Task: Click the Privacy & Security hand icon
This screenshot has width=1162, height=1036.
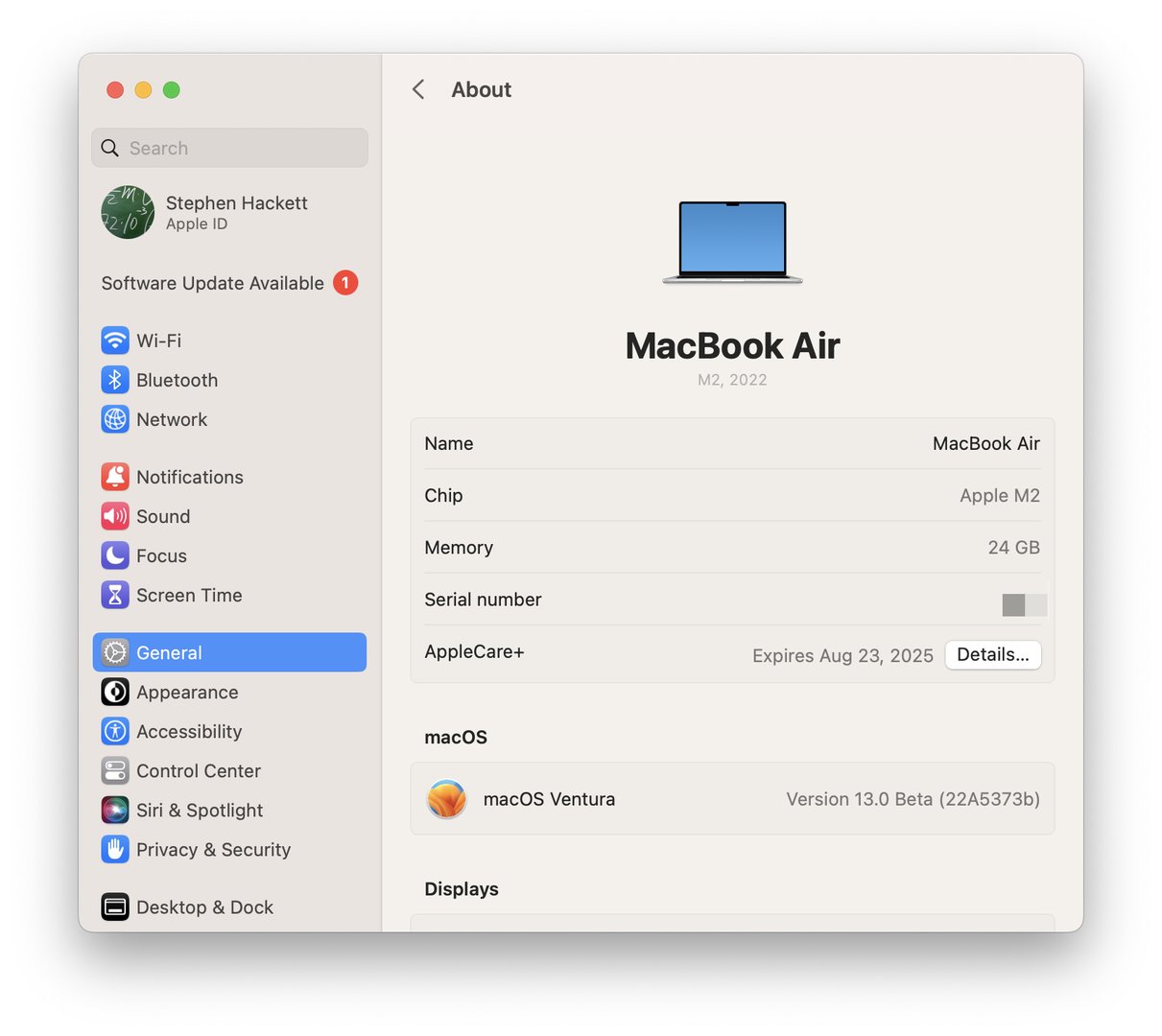Action: (115, 849)
